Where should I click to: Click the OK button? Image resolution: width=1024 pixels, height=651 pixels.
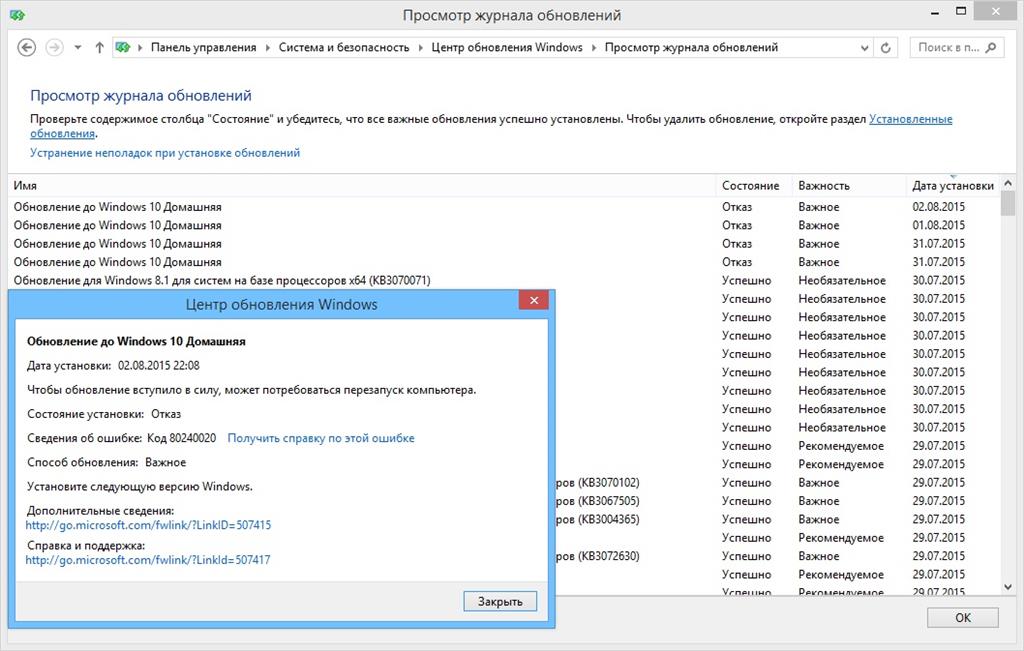(x=963, y=618)
